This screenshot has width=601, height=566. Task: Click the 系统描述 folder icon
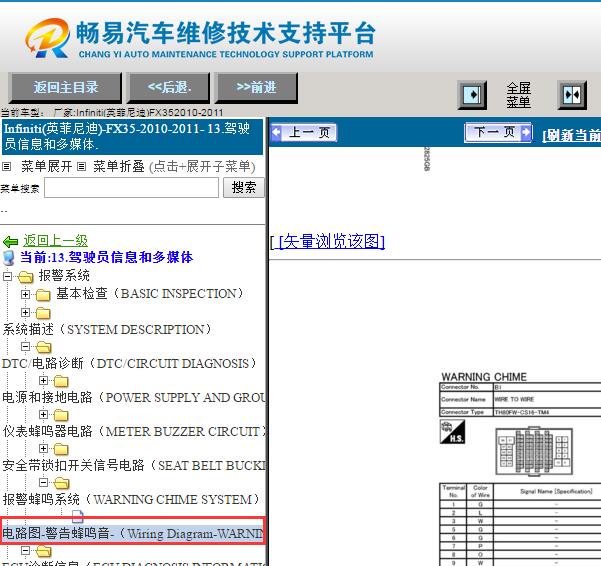[x=43, y=313]
